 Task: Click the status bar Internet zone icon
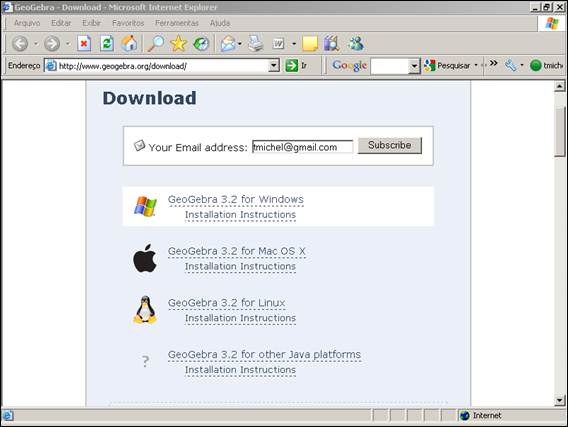(465, 415)
